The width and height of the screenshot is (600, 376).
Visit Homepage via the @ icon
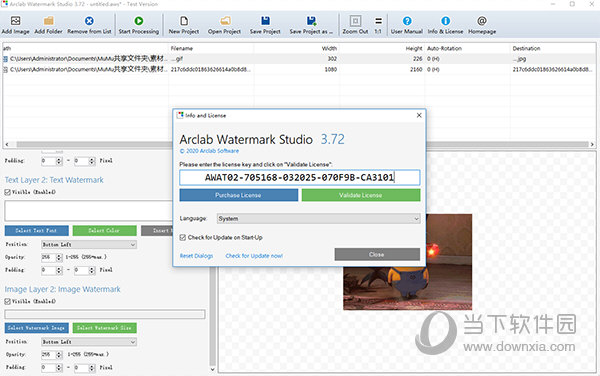[482, 21]
